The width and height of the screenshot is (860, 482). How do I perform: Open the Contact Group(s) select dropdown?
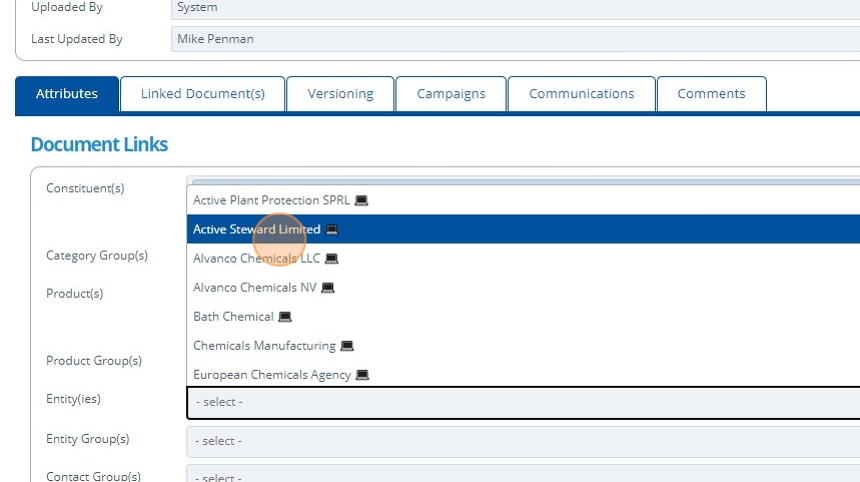tap(523, 475)
